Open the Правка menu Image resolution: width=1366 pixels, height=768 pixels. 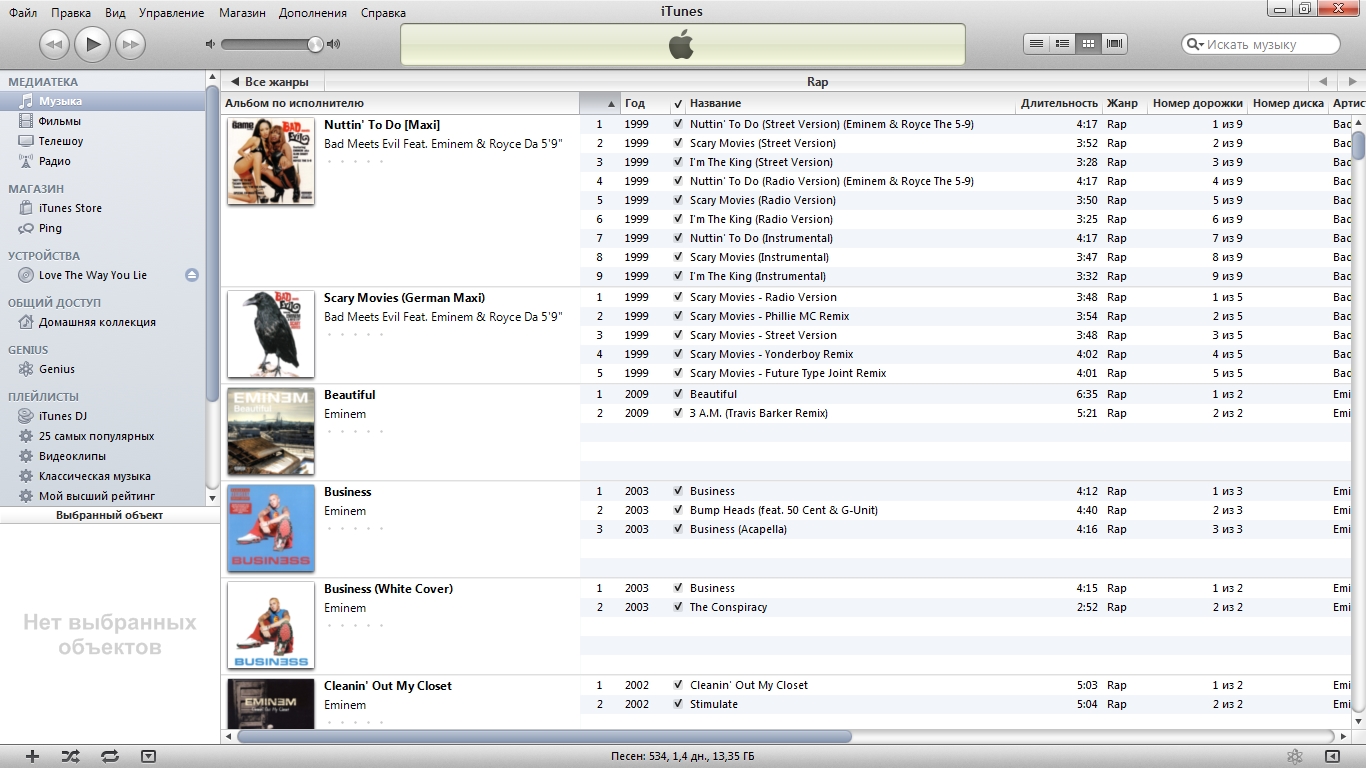click(71, 13)
